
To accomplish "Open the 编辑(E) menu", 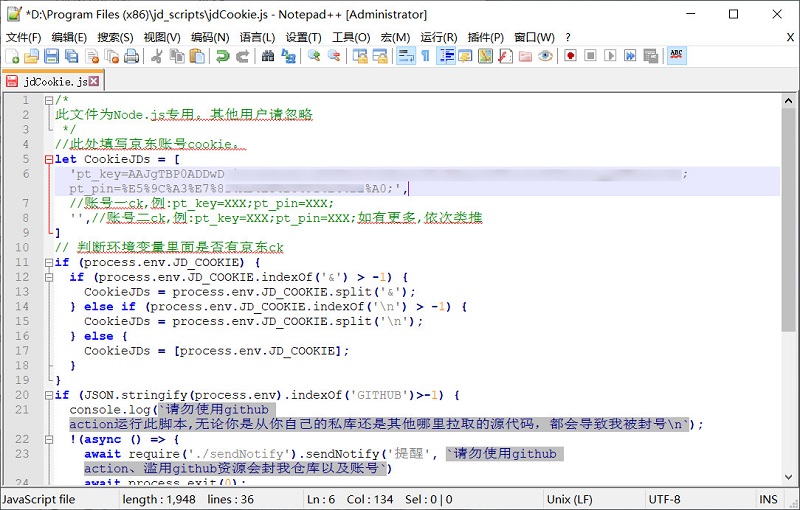I will pos(69,37).
